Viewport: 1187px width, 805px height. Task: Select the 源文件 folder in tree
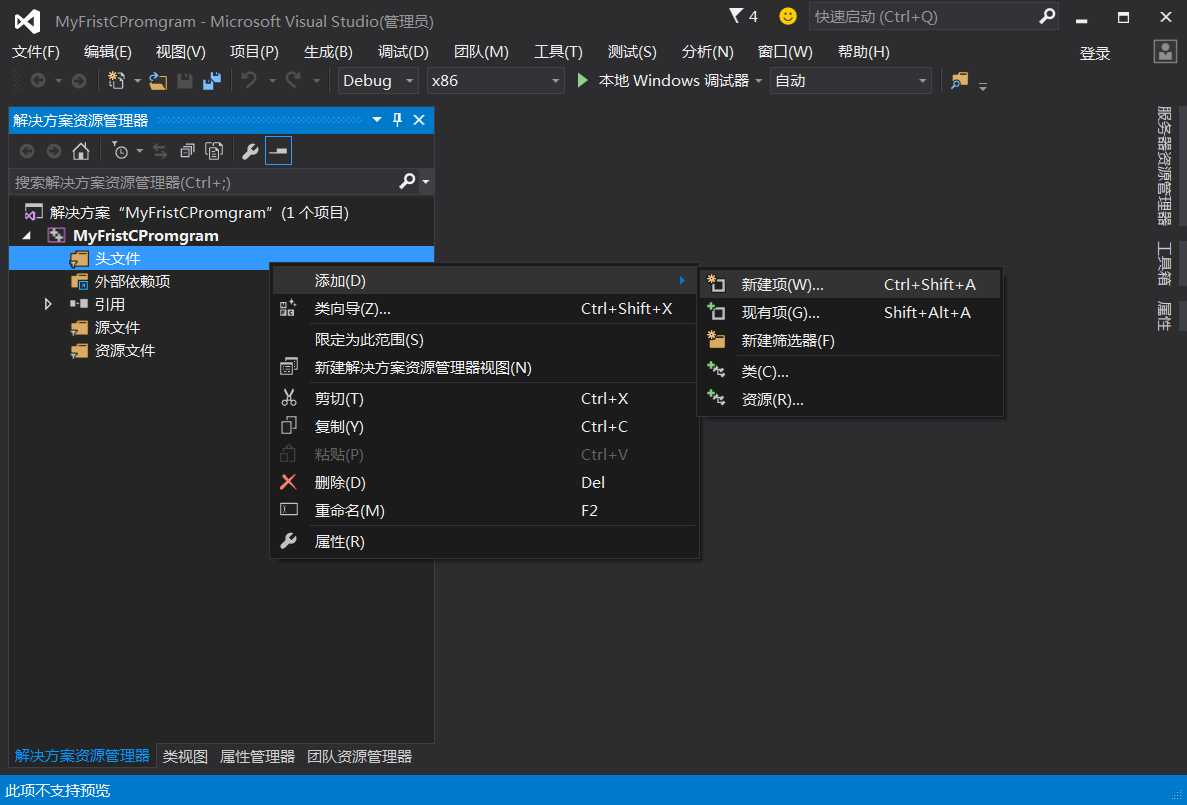point(117,328)
